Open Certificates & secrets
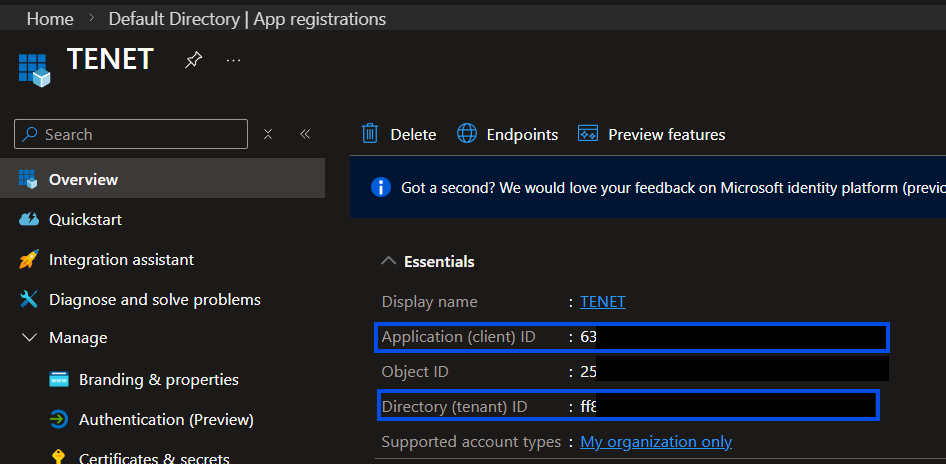The height and width of the screenshot is (464, 946). coord(154,458)
